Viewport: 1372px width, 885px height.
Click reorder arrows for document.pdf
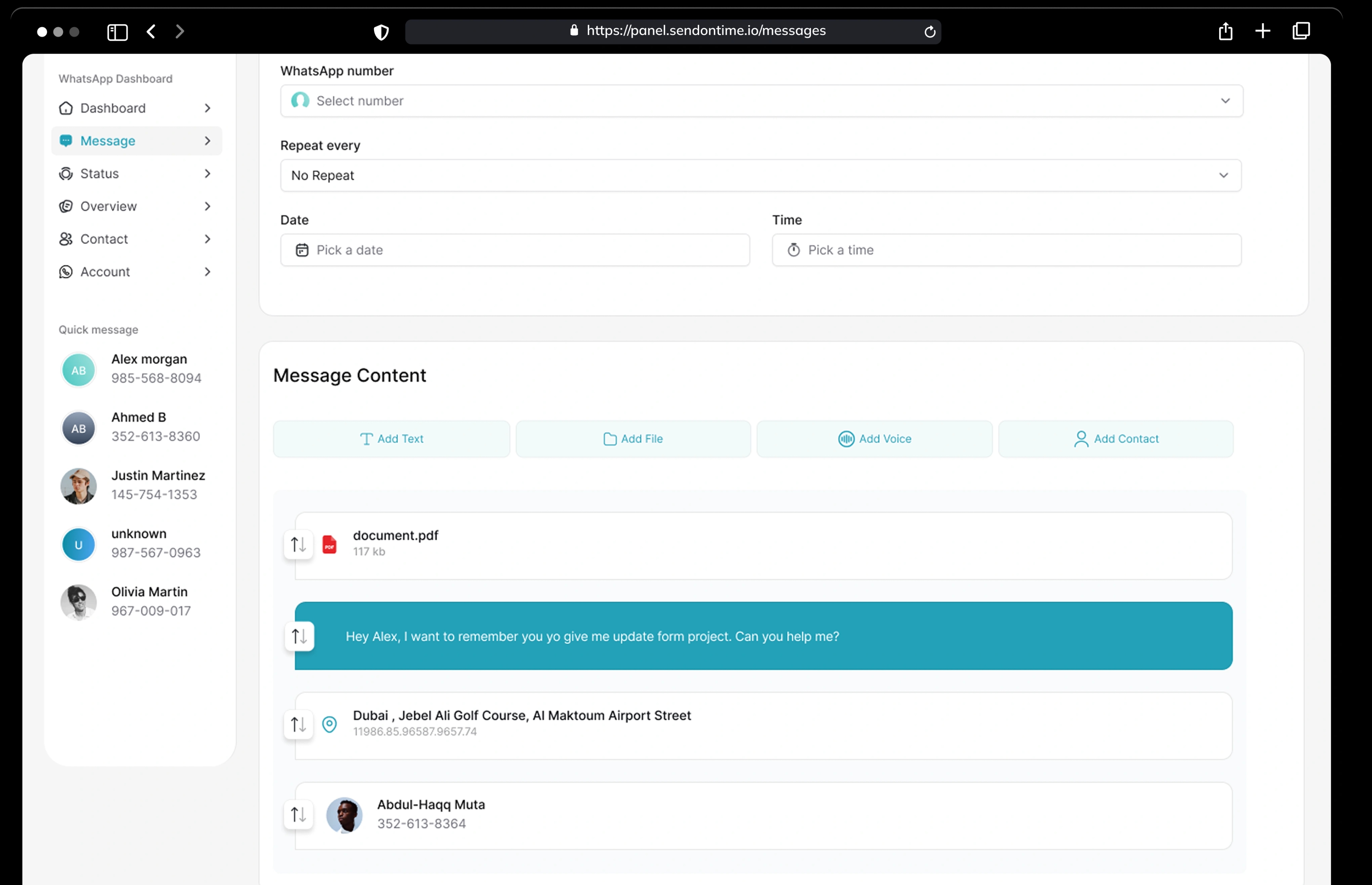tap(299, 544)
